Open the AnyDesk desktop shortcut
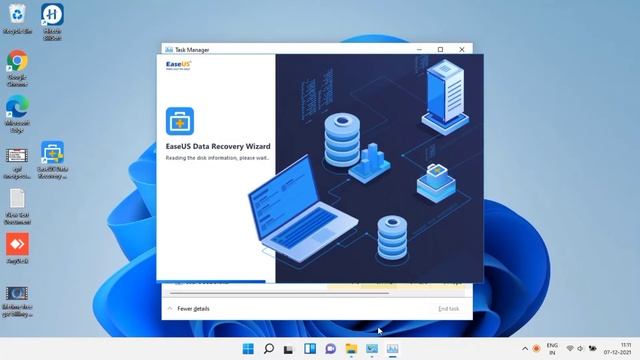This screenshot has width=640, height=360. [17, 248]
